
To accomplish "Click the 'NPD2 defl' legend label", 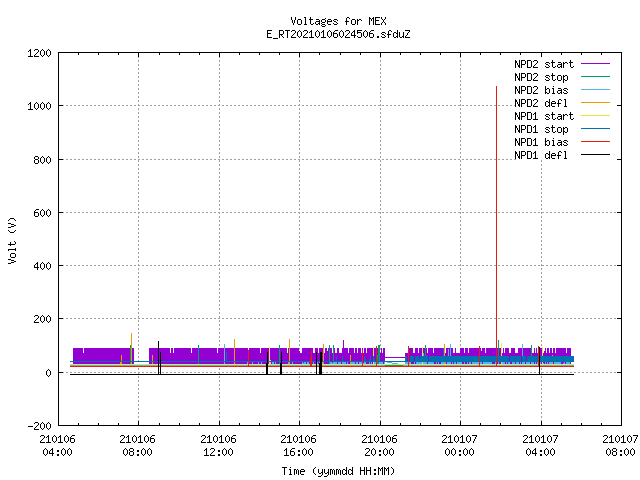I will [541, 103].
